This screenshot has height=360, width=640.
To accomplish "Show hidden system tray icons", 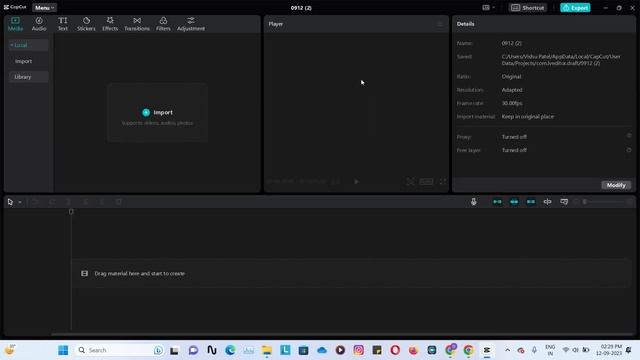I will 507,350.
